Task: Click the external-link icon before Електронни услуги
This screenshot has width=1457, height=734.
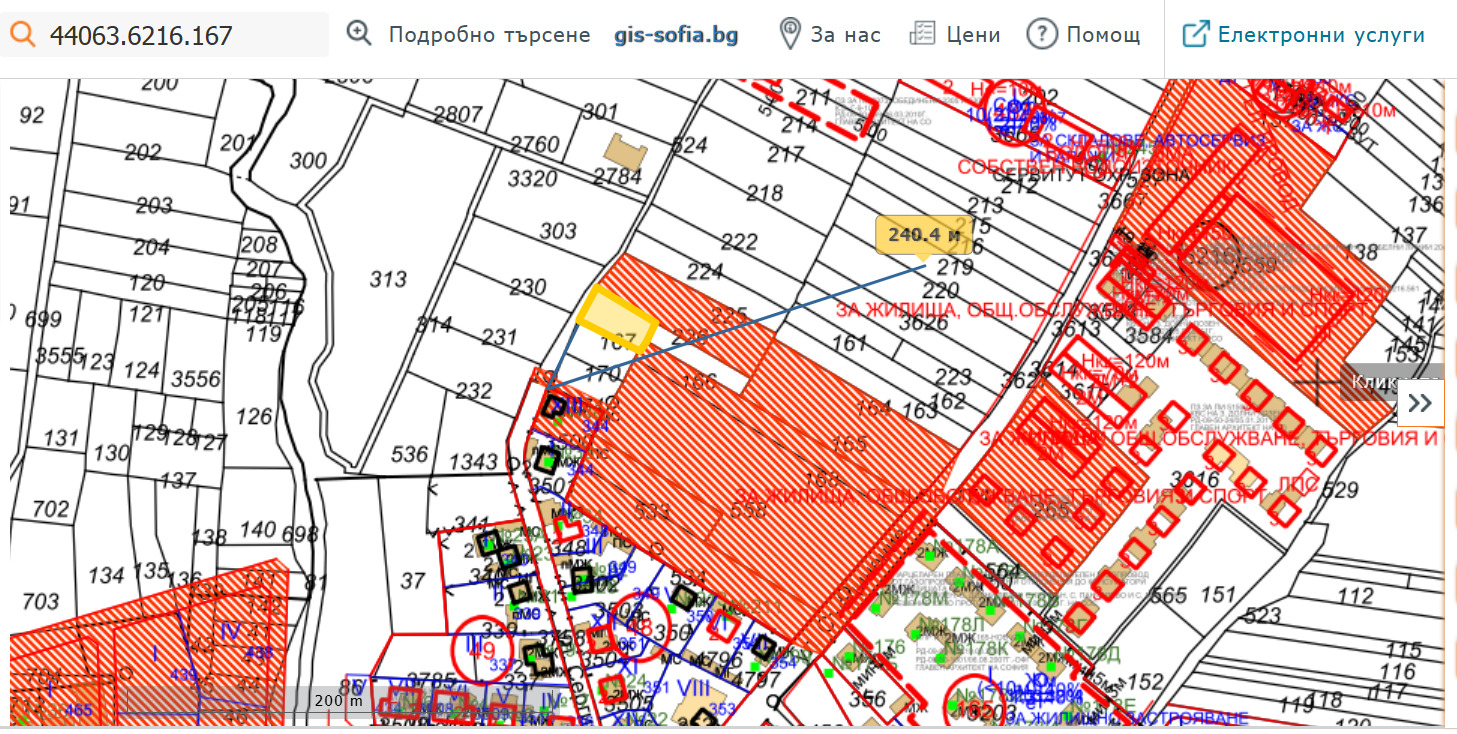Action: point(1195,32)
